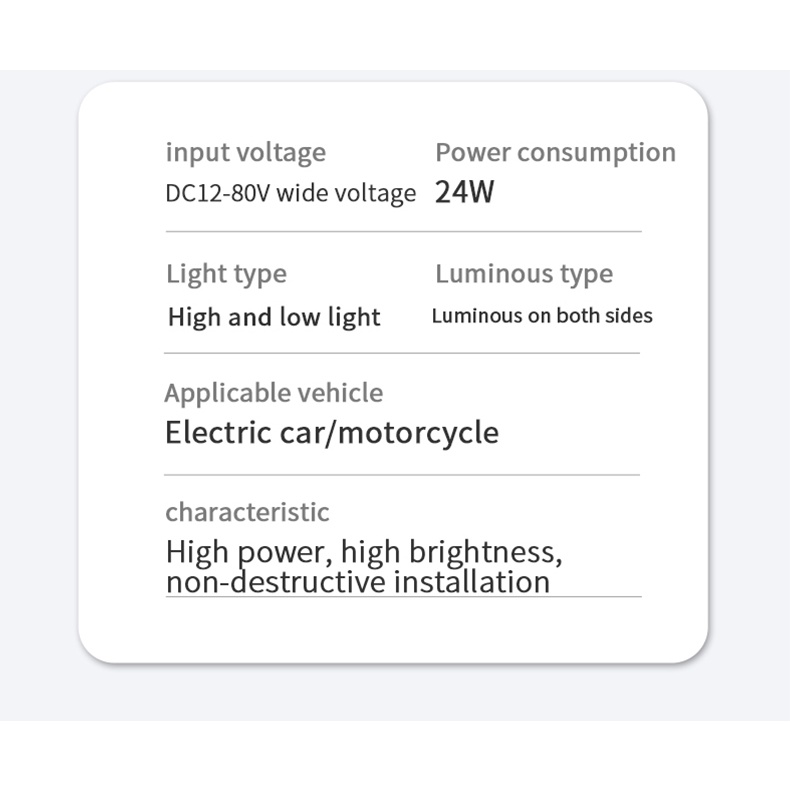Click the "Power consumption" heading
Image resolution: width=790 pixels, height=790 pixels.
tap(555, 153)
